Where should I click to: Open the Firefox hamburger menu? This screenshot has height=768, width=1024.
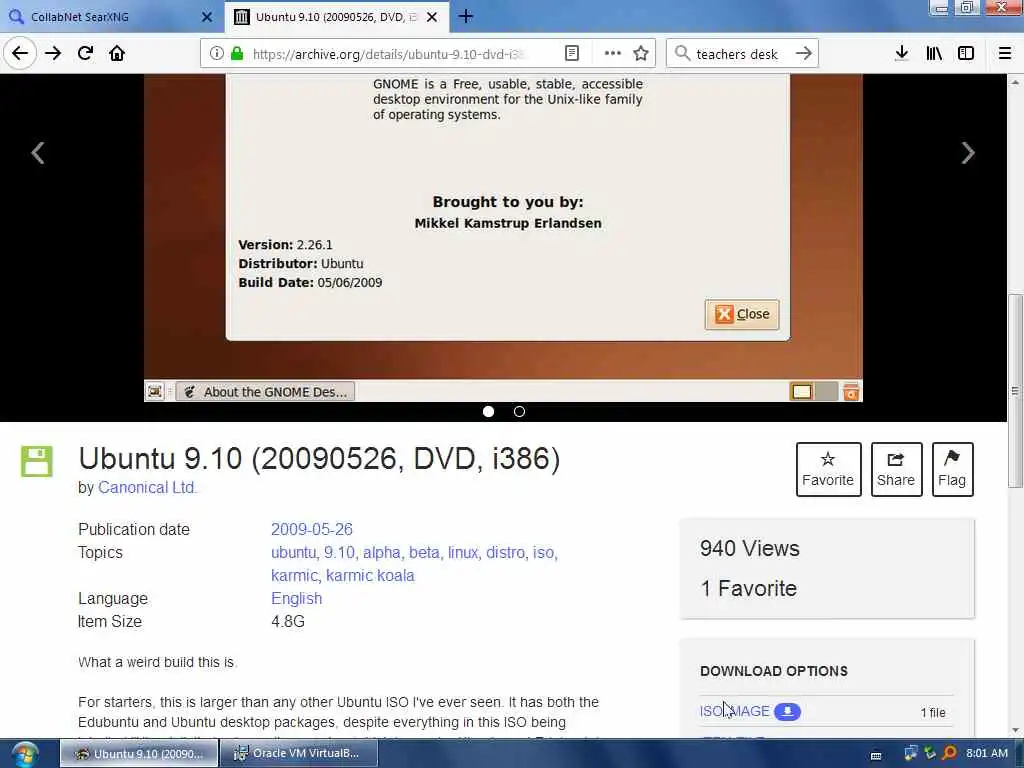tap(1005, 54)
